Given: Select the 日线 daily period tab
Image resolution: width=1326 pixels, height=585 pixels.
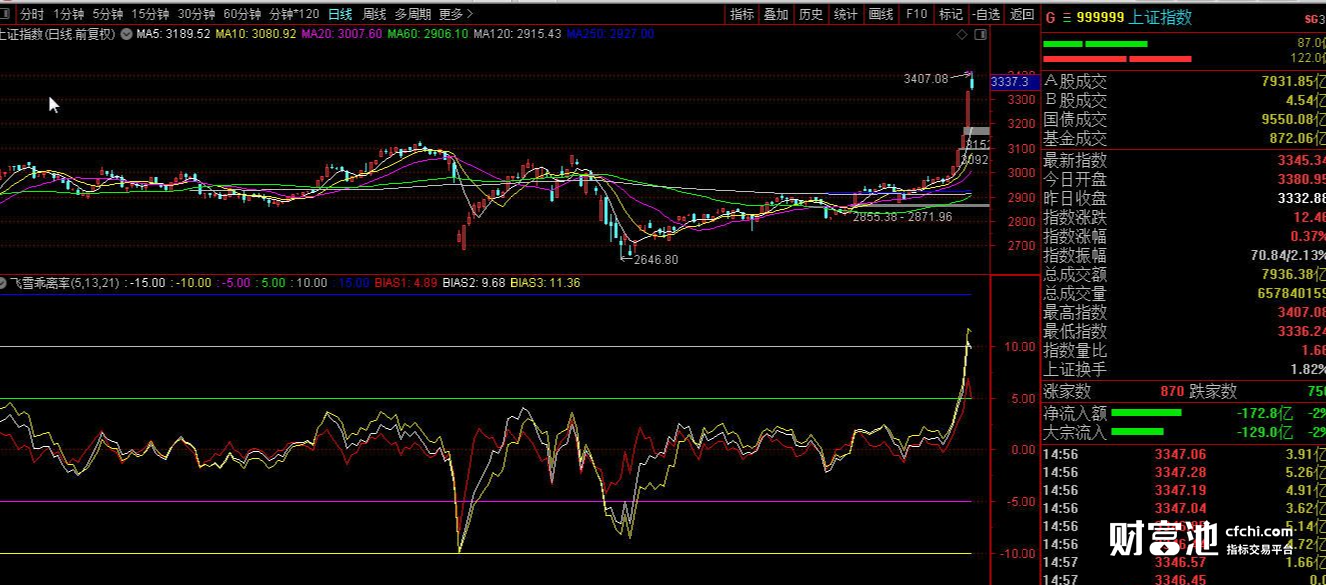Looking at the screenshot, I should pyautogui.click(x=340, y=14).
